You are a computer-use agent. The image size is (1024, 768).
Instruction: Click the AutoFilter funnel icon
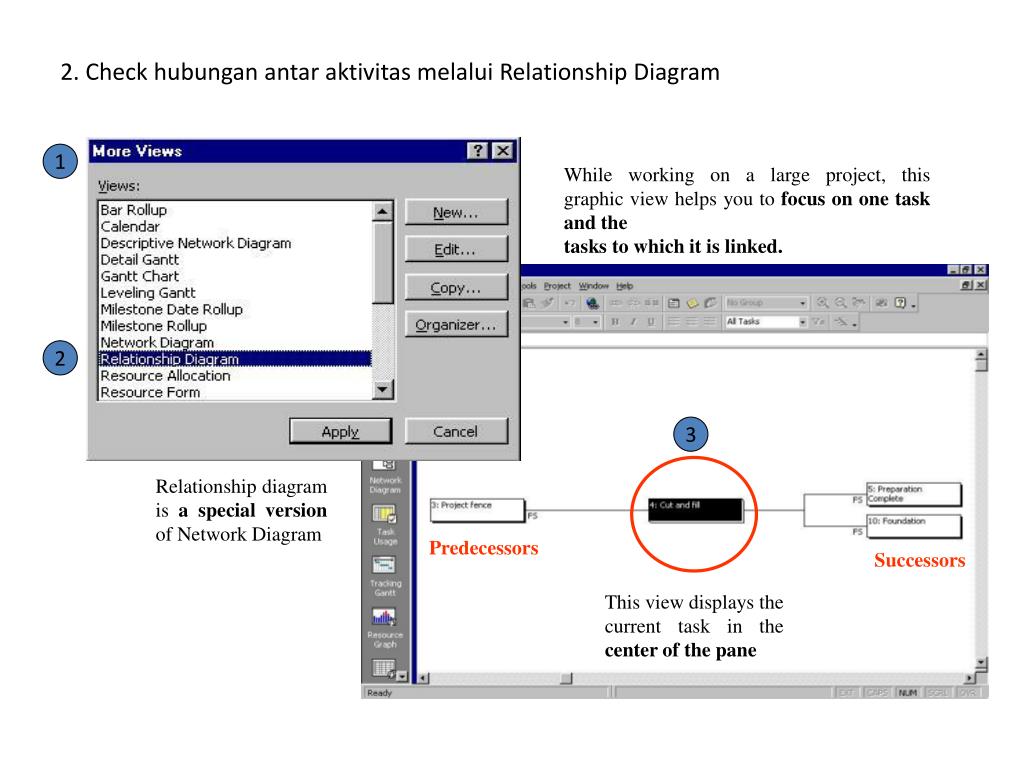pyautogui.click(x=819, y=322)
